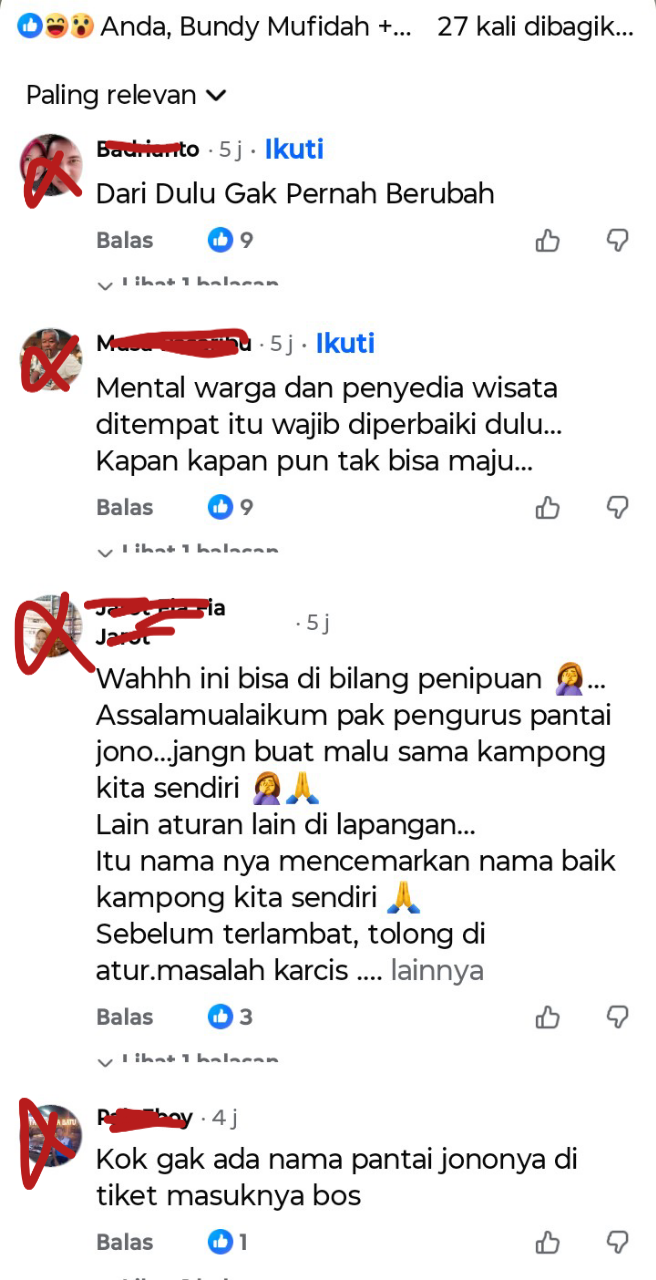Screen dimensions: 656x1280
Task: Reply to the first comment with Balas
Action: click(125, 240)
